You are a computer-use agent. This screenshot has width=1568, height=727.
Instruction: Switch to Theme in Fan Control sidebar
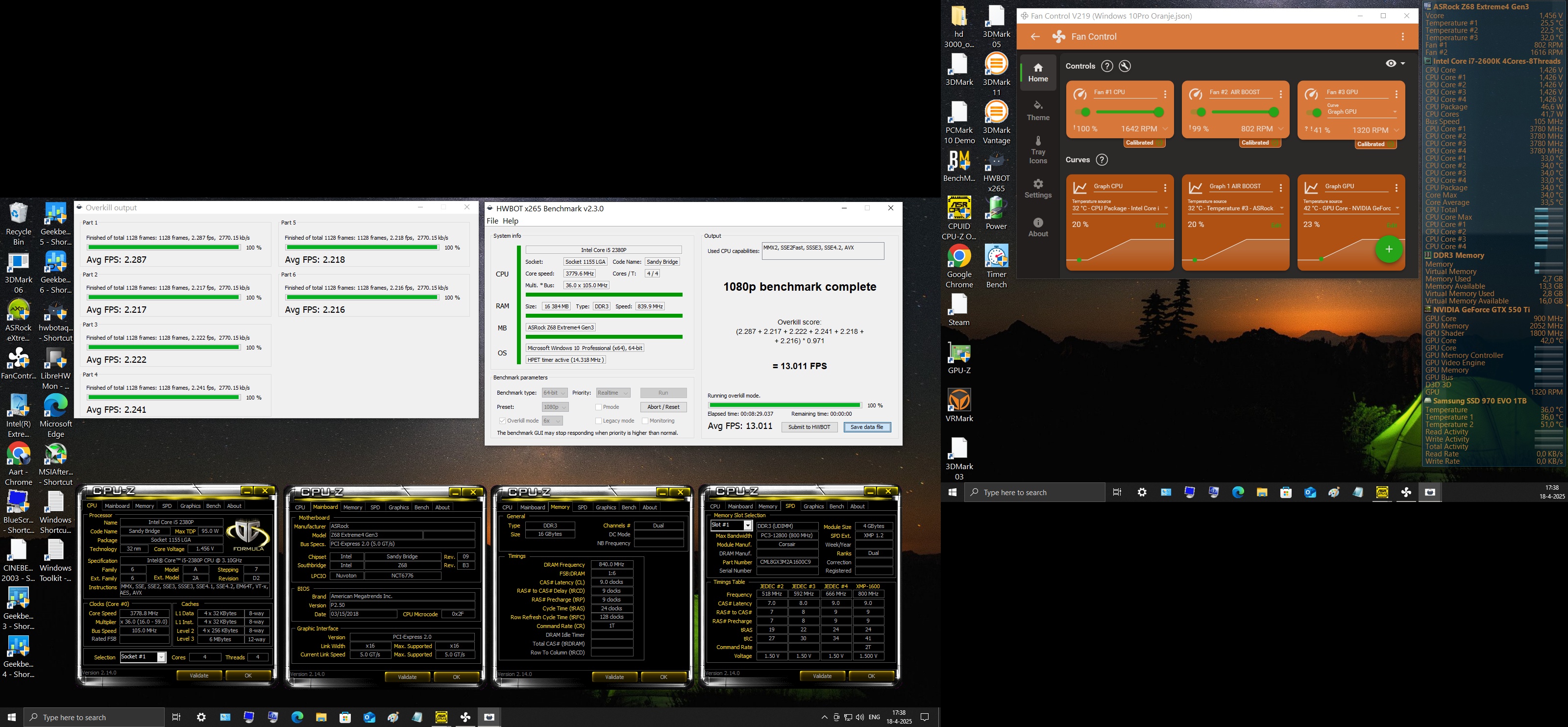pos(1038,111)
